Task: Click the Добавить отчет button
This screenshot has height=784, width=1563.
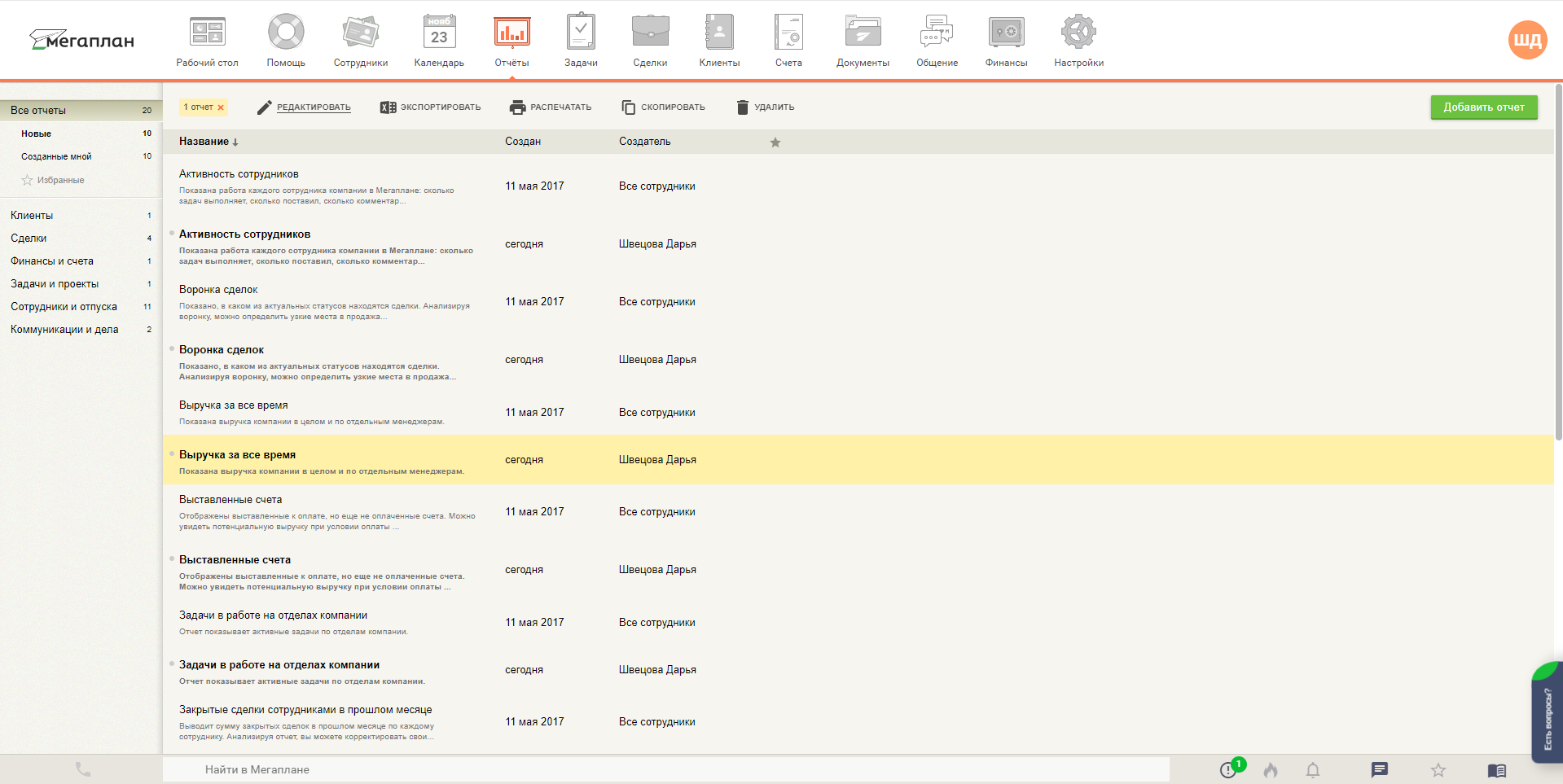Action: [x=1484, y=107]
